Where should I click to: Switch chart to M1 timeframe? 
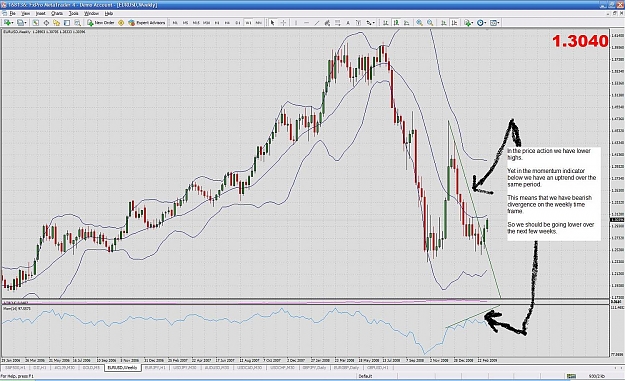click(x=175, y=23)
